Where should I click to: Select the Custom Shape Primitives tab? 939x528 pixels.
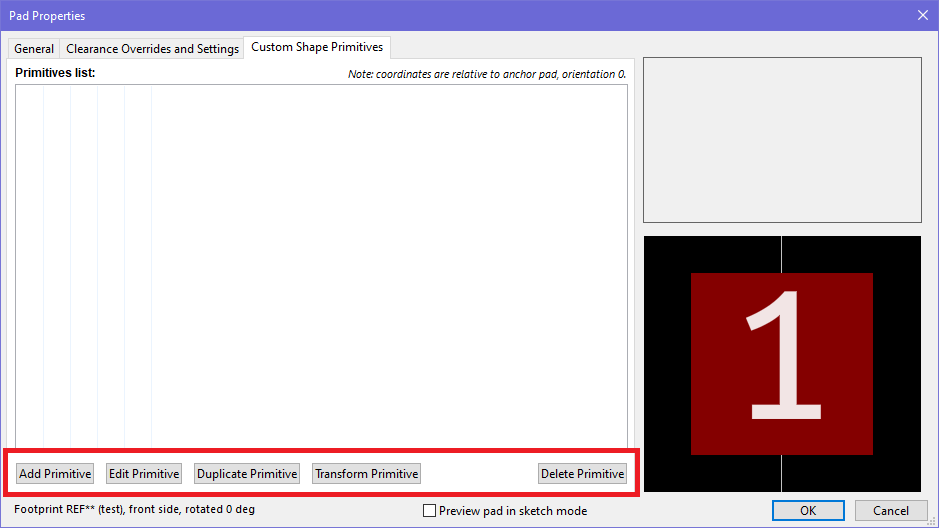pos(317,47)
